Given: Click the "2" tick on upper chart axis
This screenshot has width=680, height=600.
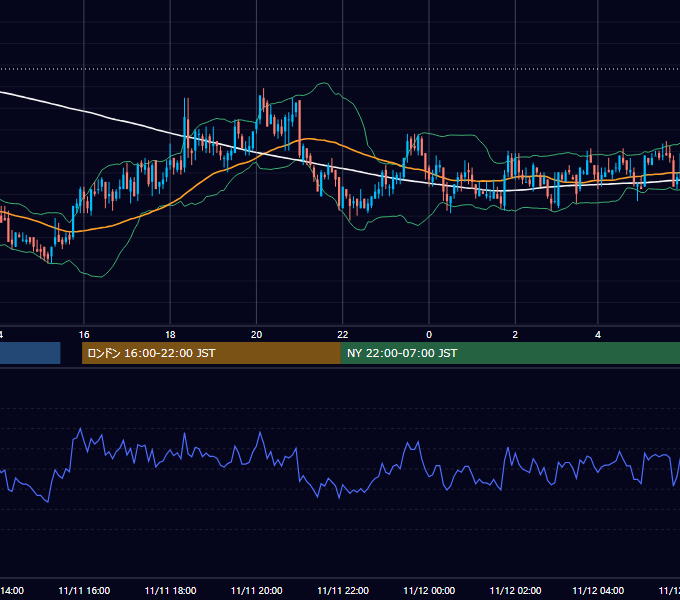Looking at the screenshot, I should tap(515, 335).
